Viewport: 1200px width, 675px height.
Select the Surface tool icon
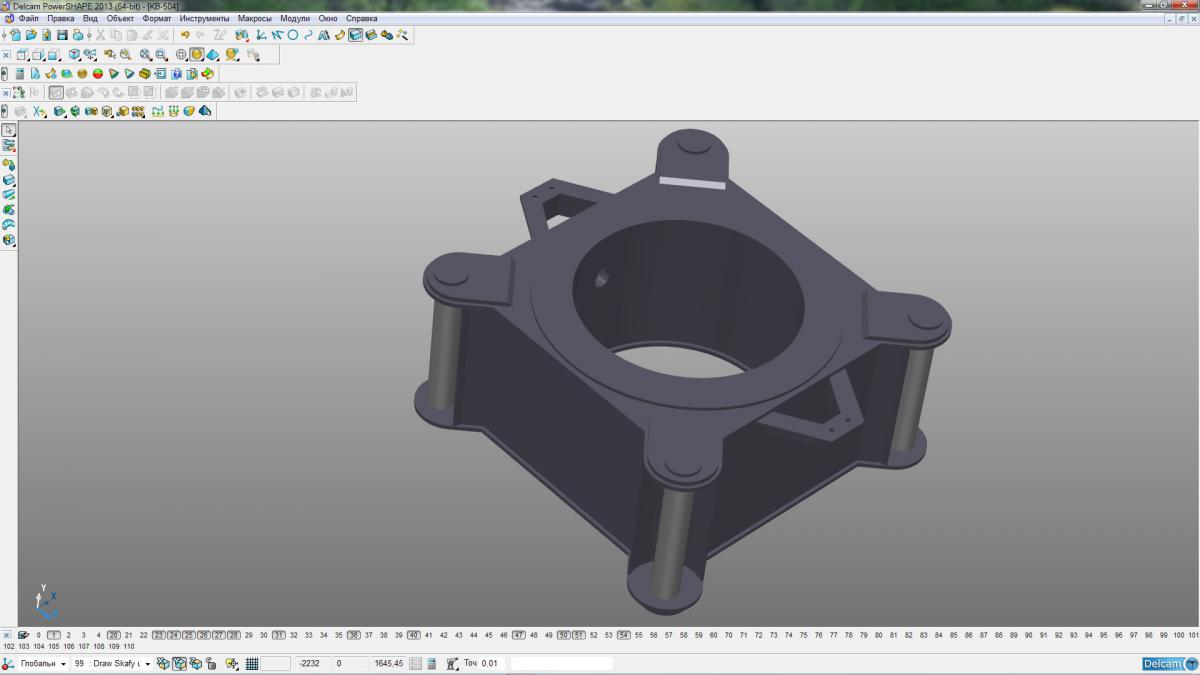point(339,34)
